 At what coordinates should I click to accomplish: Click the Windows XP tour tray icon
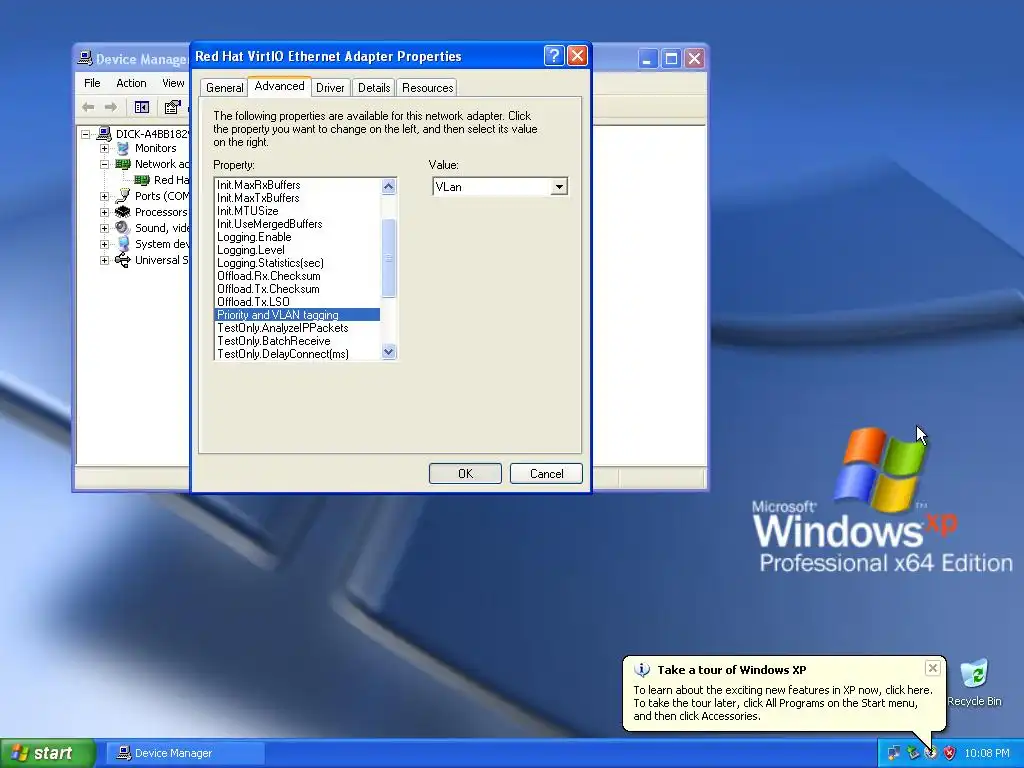[x=931, y=753]
